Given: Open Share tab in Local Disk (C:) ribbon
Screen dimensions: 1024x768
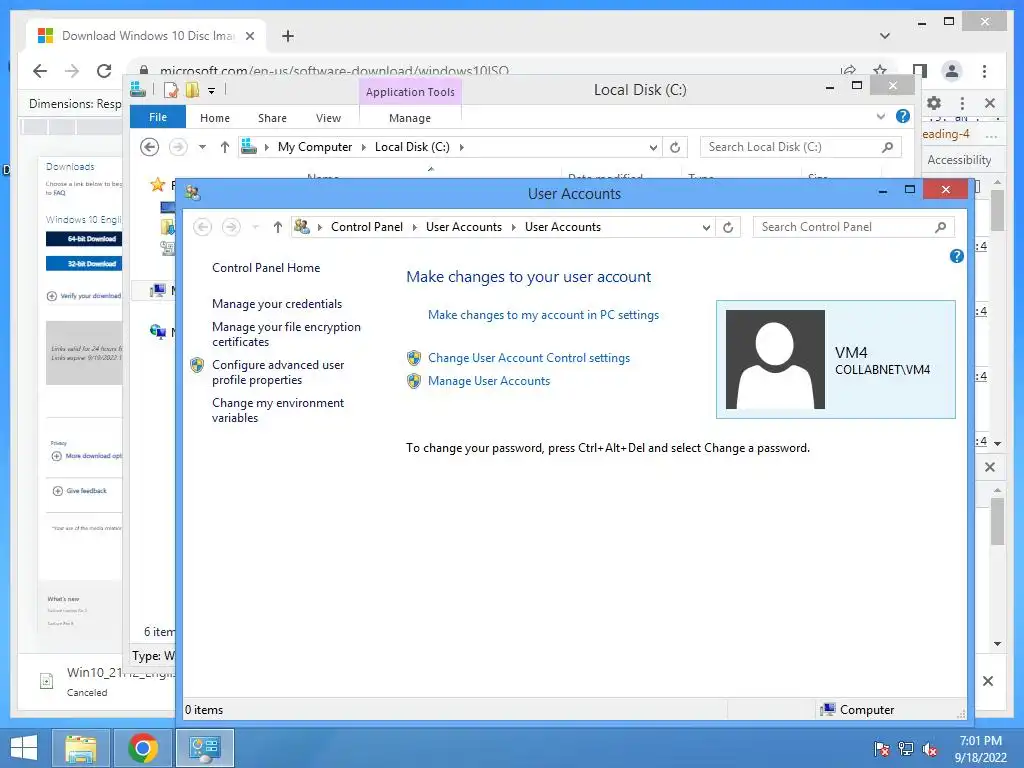Looking at the screenshot, I should click(x=272, y=118).
